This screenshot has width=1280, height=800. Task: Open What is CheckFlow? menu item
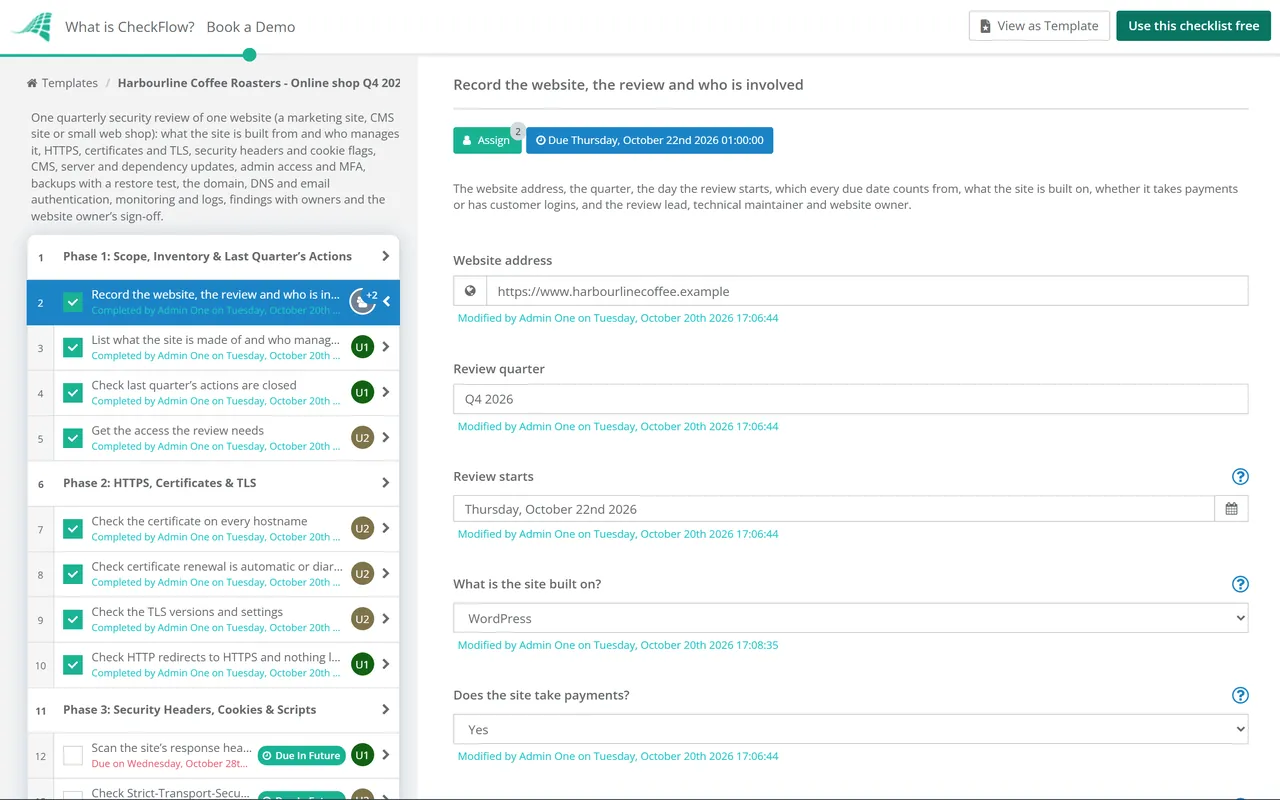[130, 27]
